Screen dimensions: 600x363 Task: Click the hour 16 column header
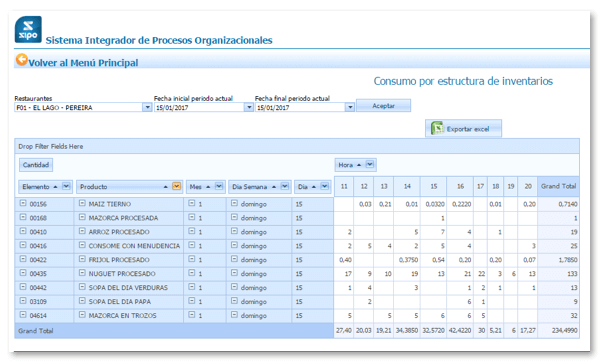[x=460, y=187]
